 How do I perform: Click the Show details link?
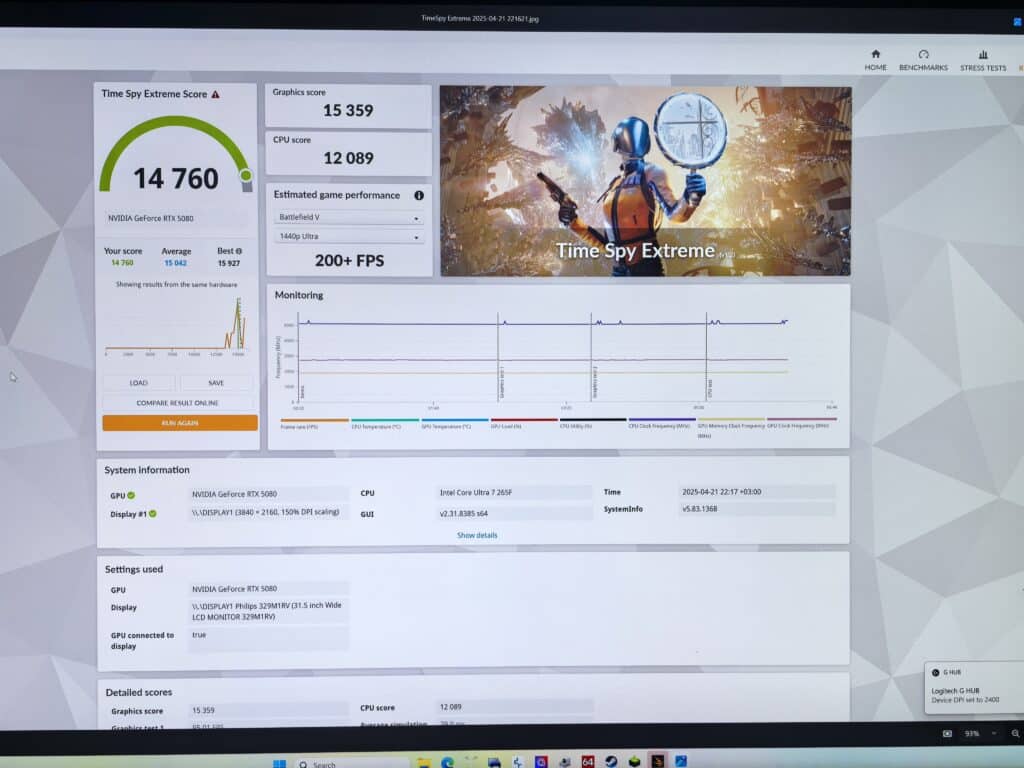click(x=477, y=536)
